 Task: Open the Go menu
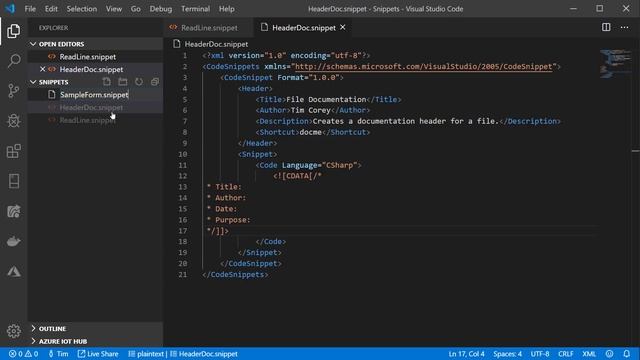pos(136,9)
